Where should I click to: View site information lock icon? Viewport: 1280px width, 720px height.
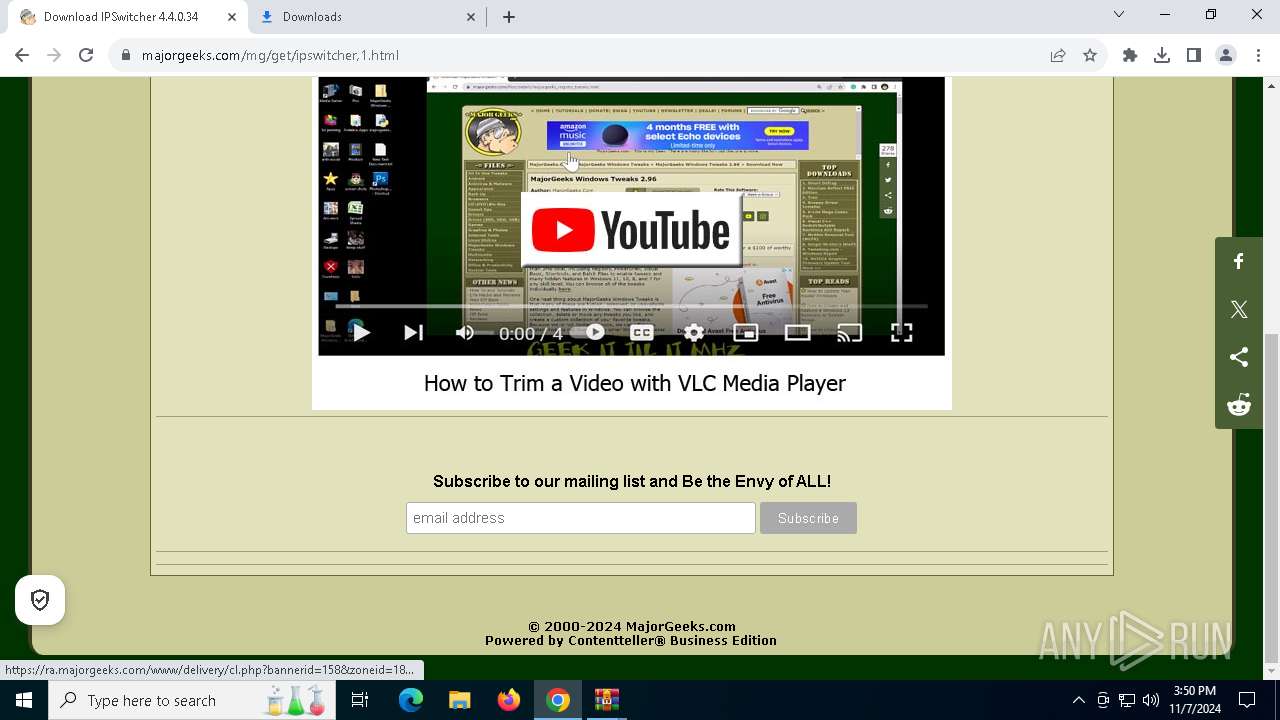click(126, 56)
